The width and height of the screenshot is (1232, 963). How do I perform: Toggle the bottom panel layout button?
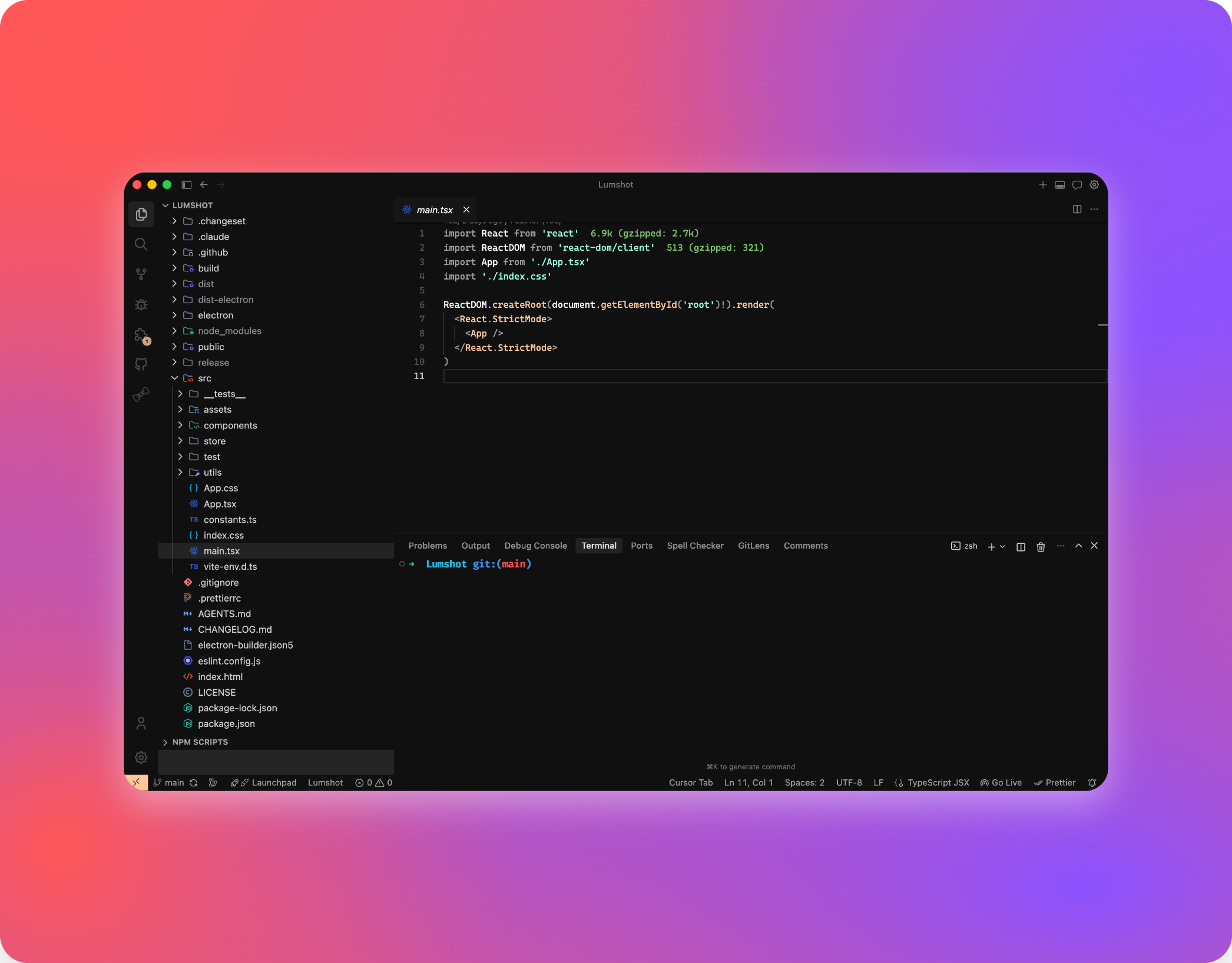pyautogui.click(x=1059, y=185)
